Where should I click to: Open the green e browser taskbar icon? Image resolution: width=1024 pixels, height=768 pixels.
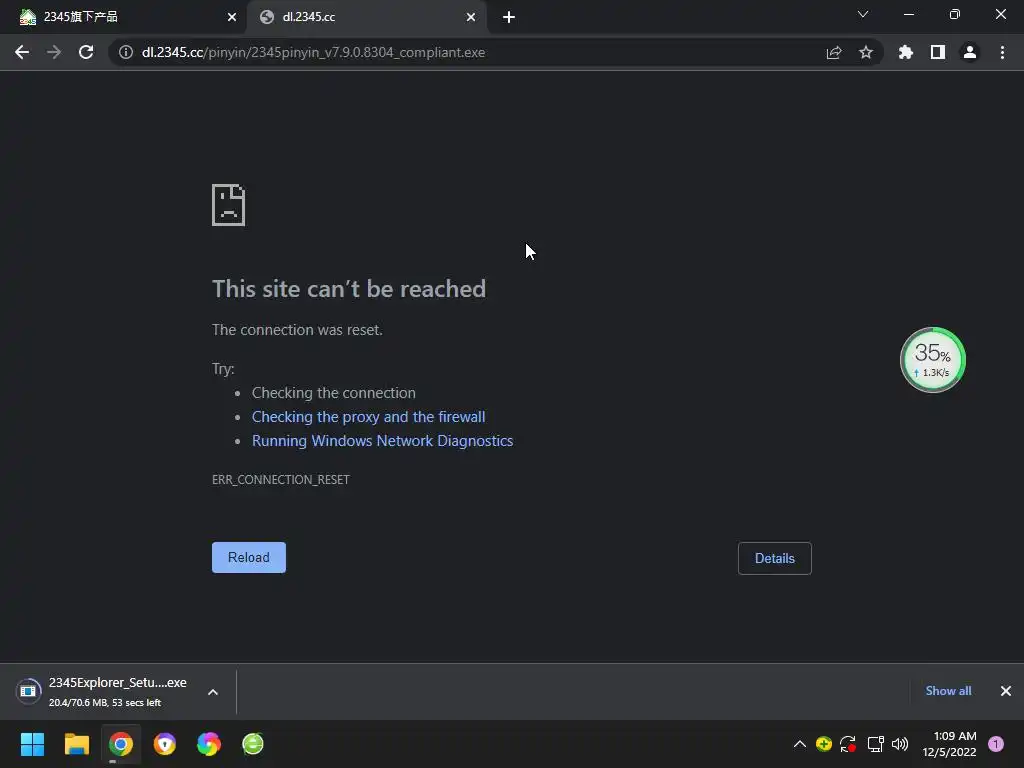(x=253, y=744)
